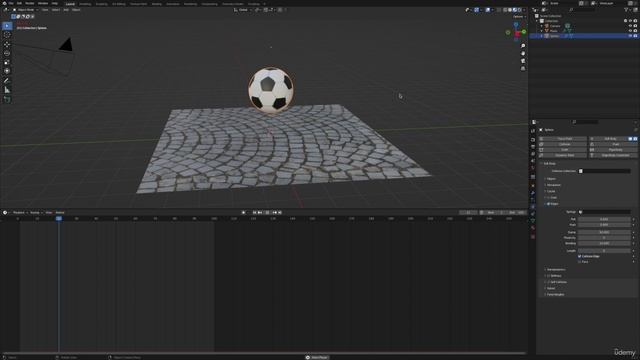The height and width of the screenshot is (360, 640).
Task: Open the Output properties tab icon
Action: (533, 147)
